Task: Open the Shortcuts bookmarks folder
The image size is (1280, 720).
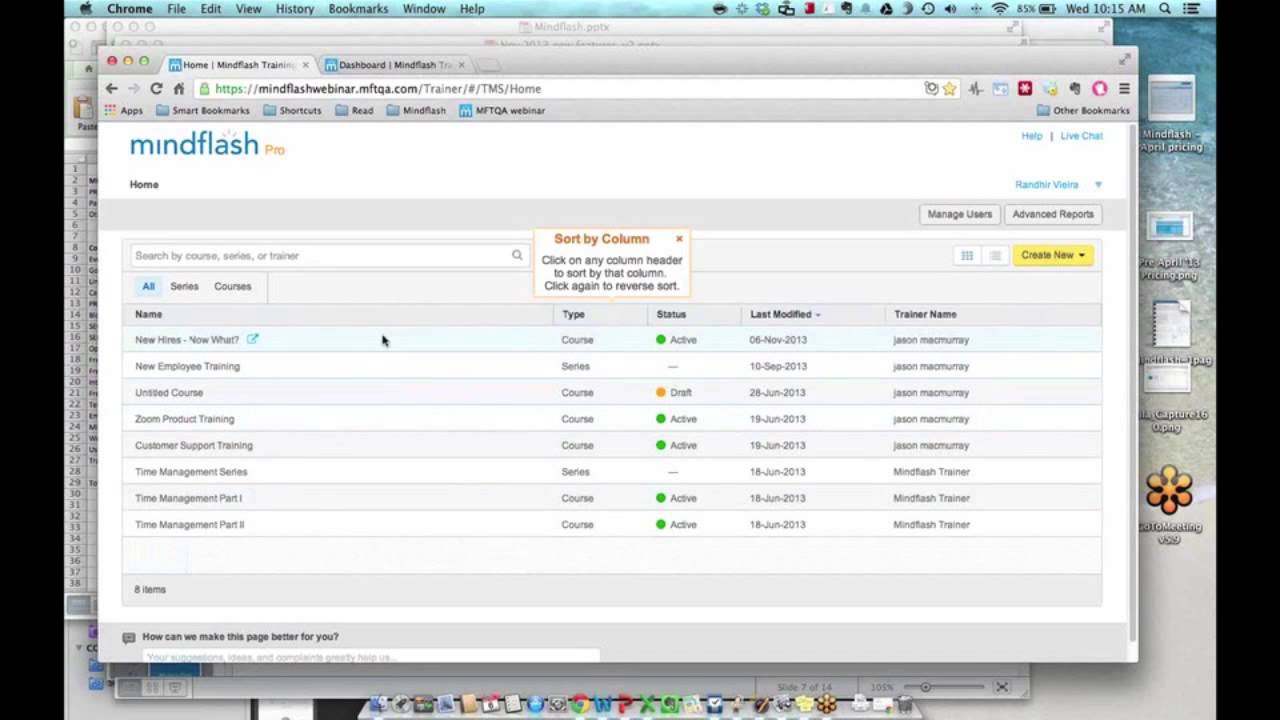Action: point(292,110)
